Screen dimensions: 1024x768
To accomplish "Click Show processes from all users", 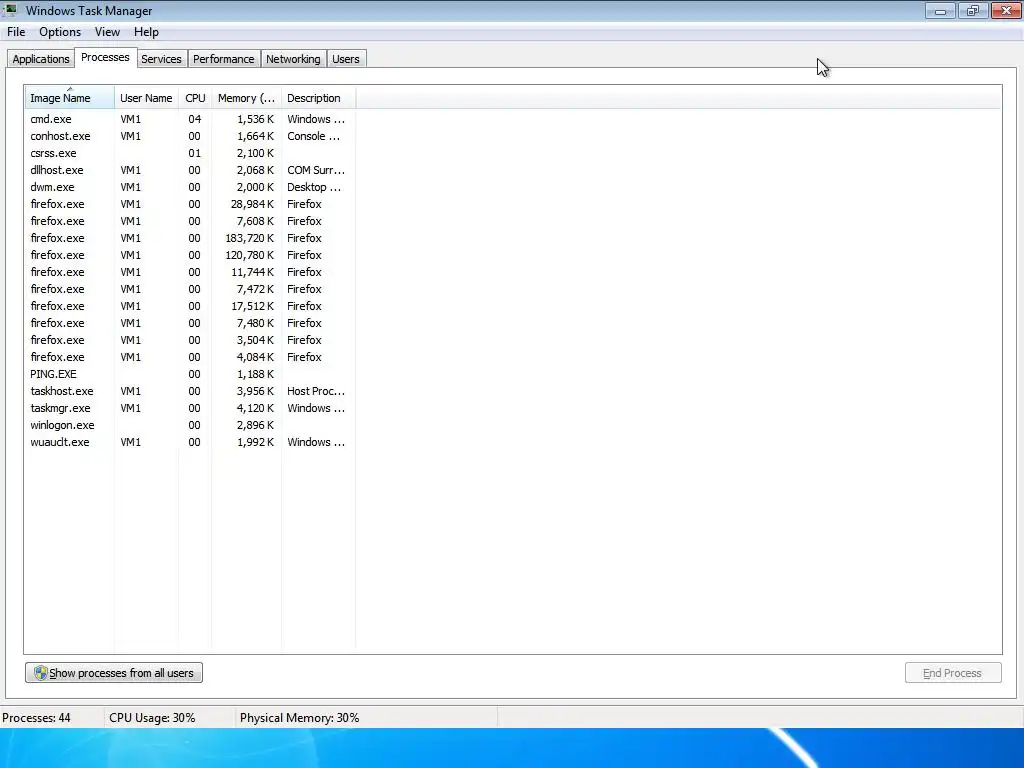I will (114, 673).
